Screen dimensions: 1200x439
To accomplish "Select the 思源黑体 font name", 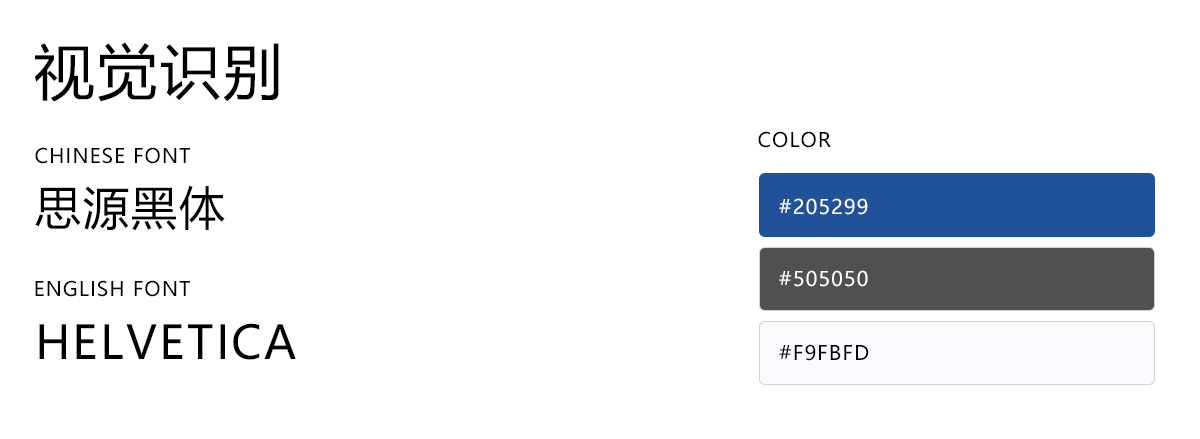I will pyautogui.click(x=130, y=209).
